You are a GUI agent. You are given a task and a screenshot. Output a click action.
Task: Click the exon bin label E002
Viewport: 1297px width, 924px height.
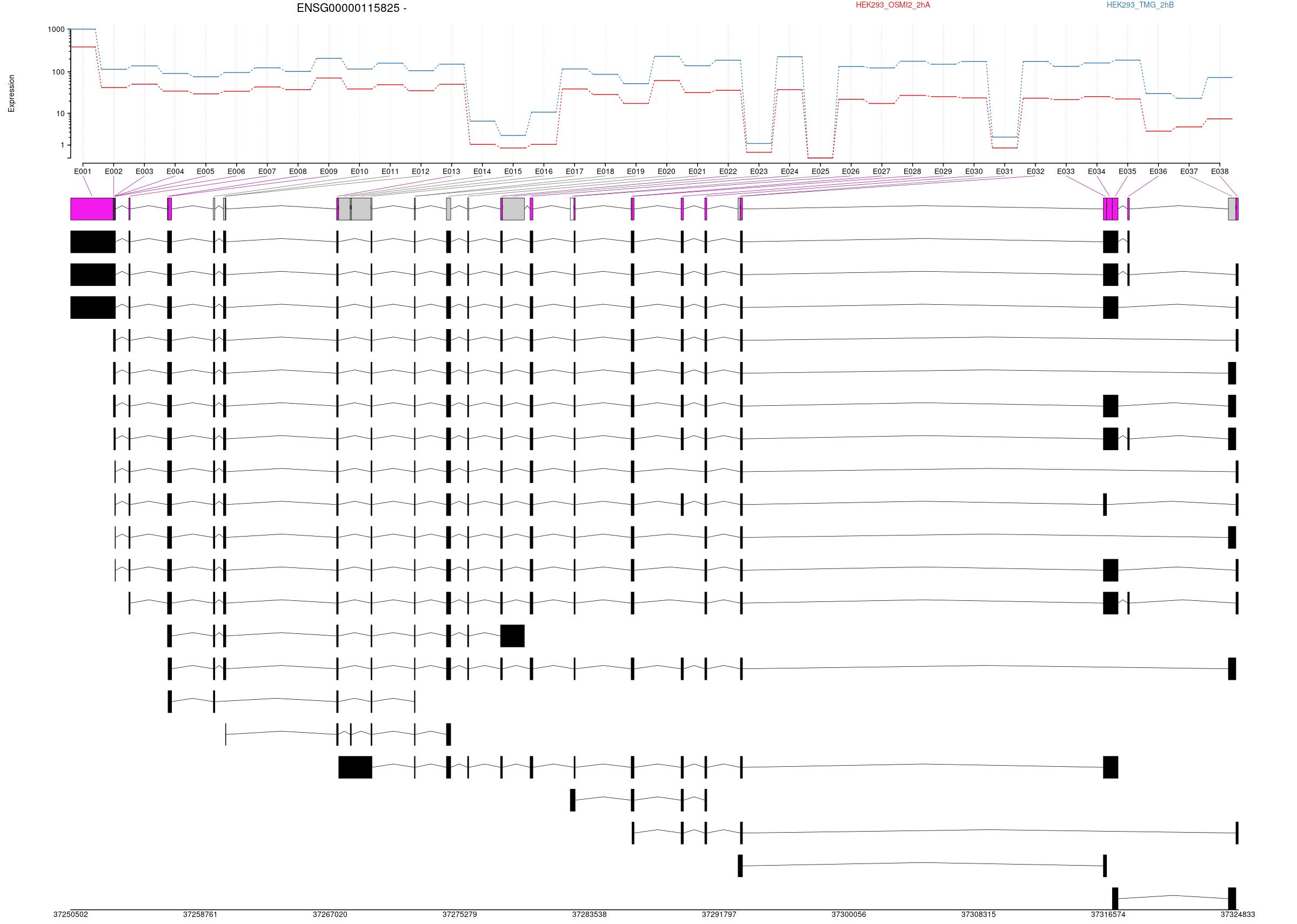click(x=114, y=171)
